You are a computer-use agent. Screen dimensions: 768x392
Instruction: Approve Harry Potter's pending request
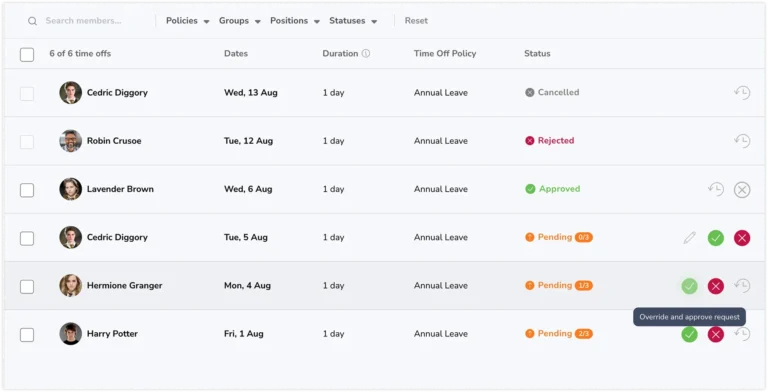point(689,335)
